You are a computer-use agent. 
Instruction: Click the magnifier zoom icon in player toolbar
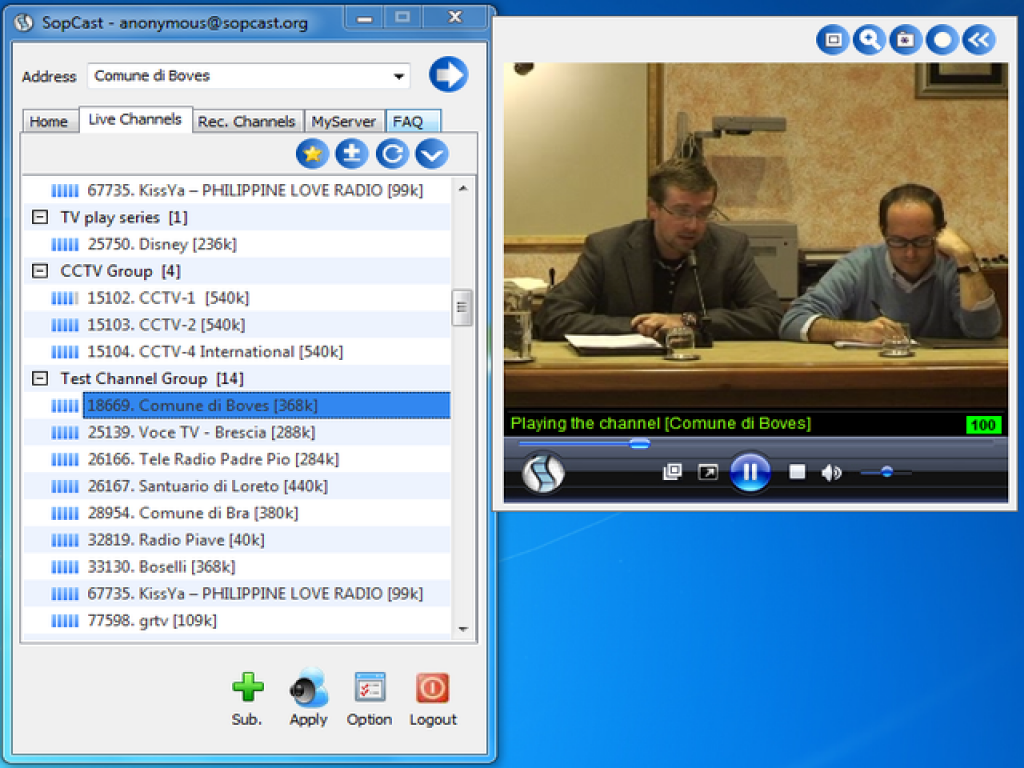click(869, 40)
